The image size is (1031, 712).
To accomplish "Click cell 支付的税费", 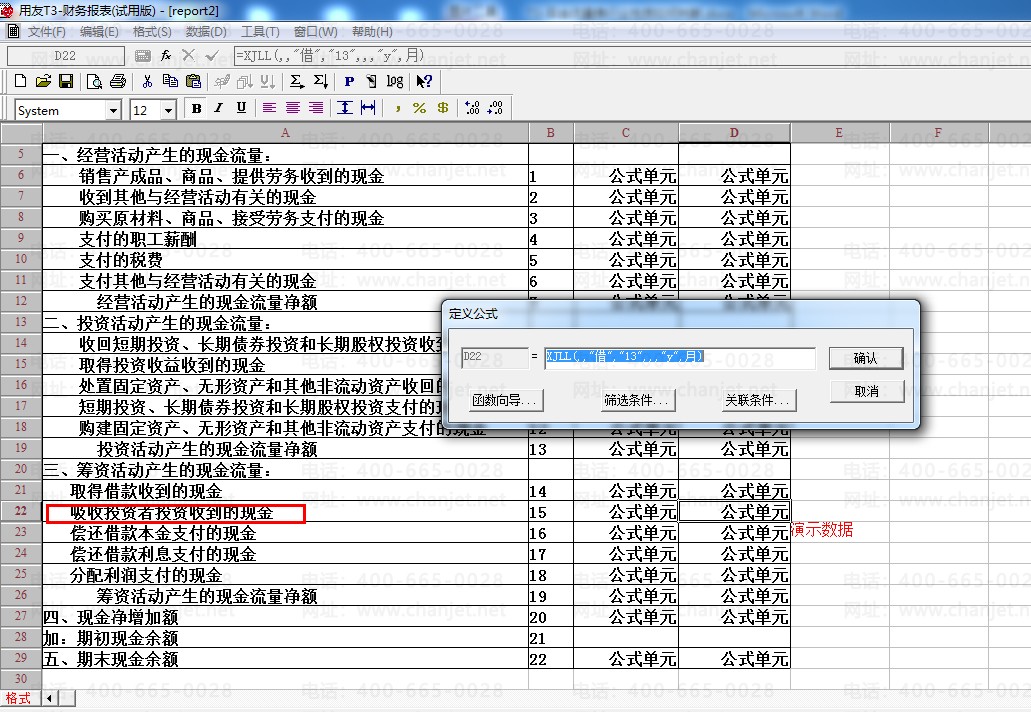I will (x=285, y=260).
